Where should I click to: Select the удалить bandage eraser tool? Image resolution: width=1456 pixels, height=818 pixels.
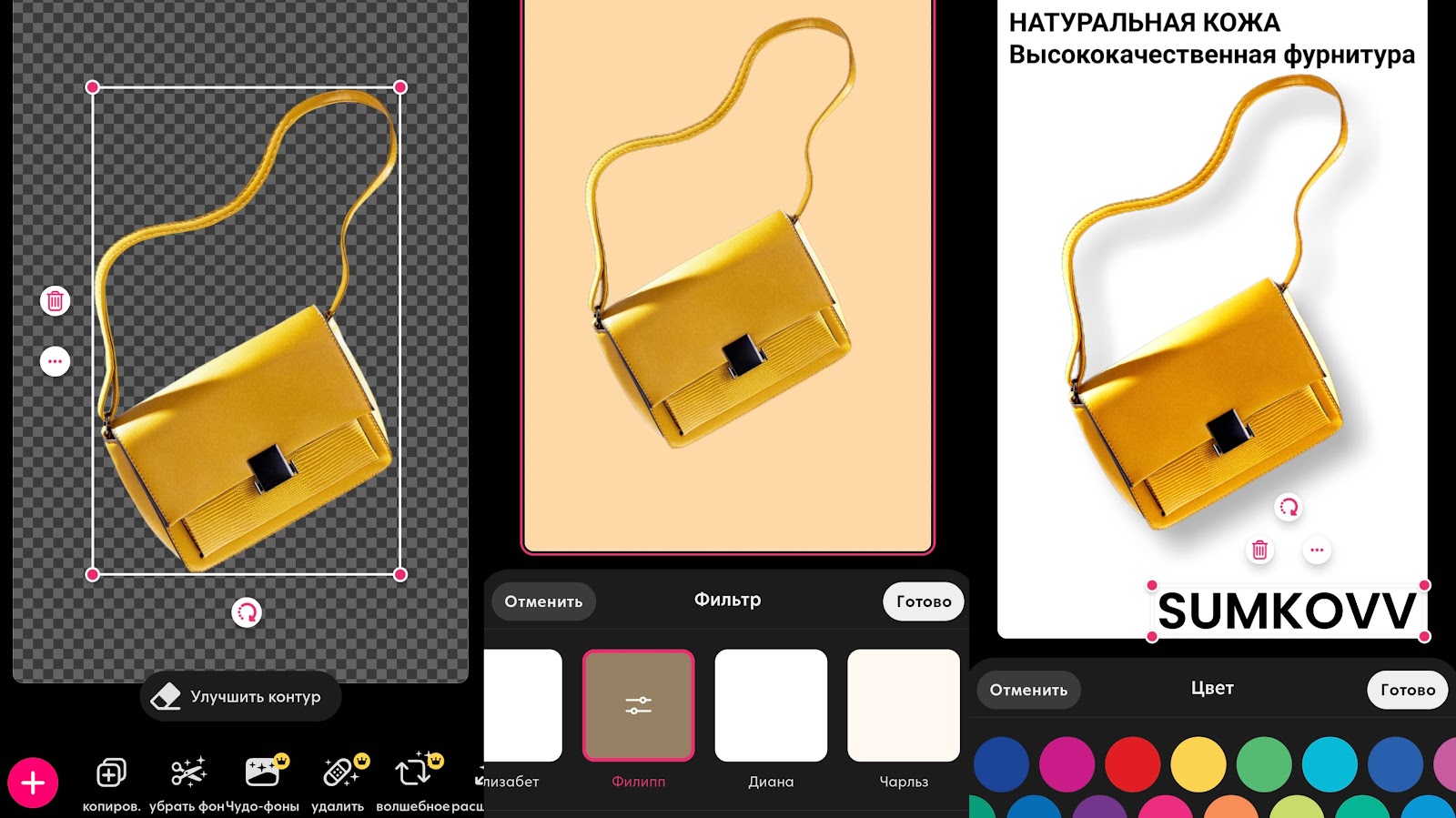pyautogui.click(x=339, y=774)
